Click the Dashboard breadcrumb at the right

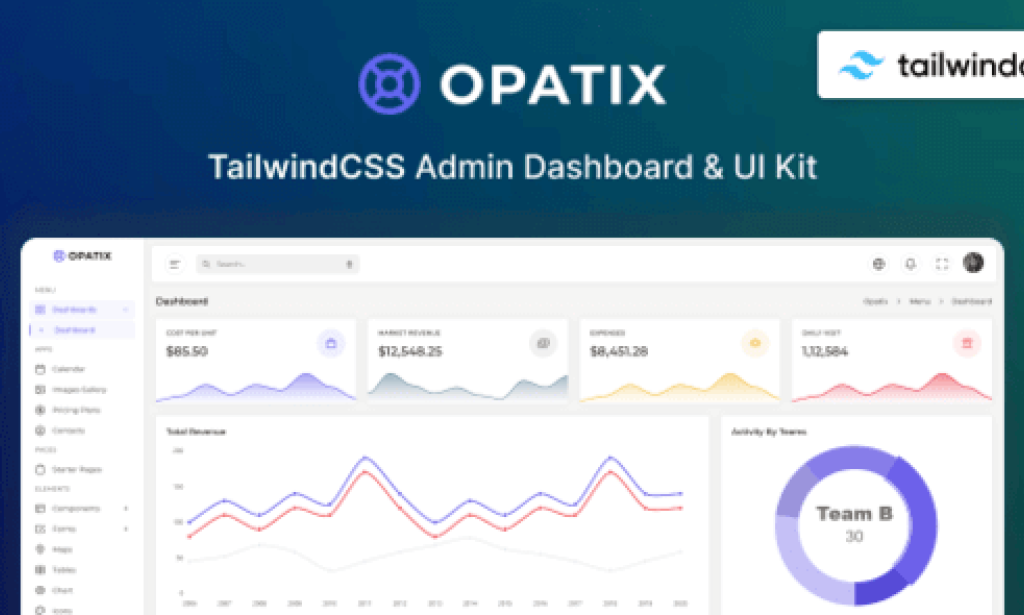pos(971,302)
